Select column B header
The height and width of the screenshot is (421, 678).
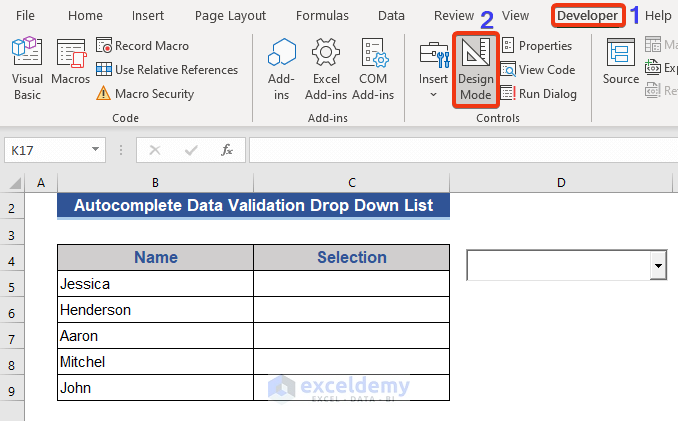[155, 183]
